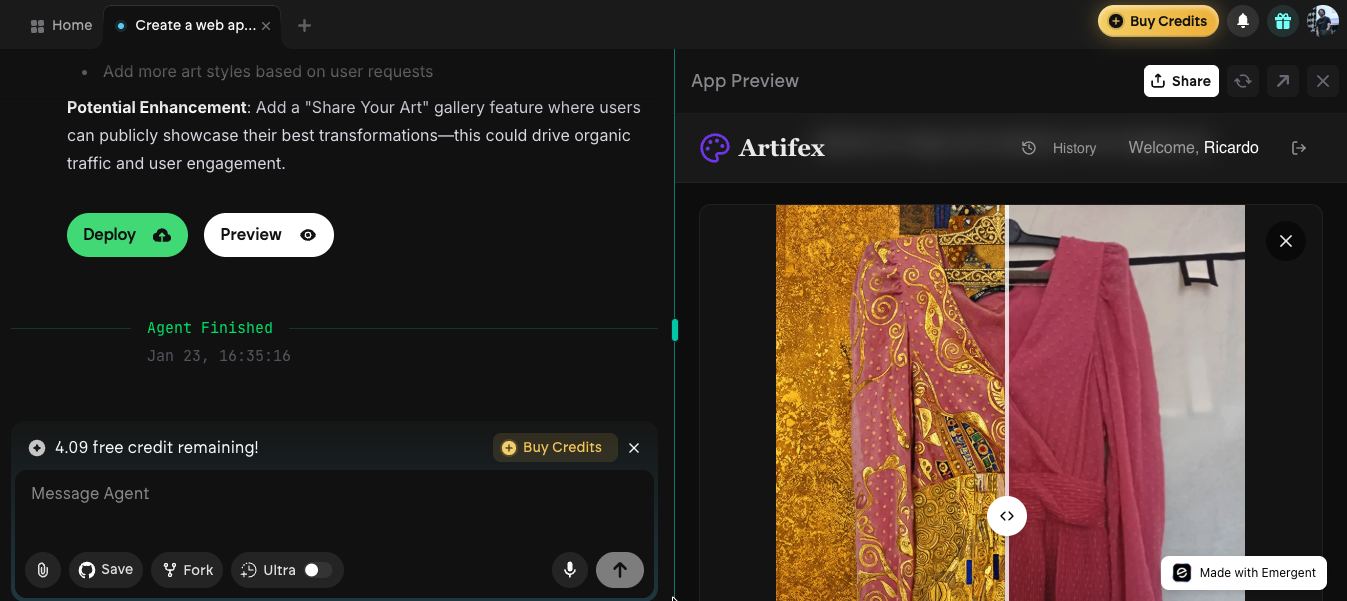The height and width of the screenshot is (601, 1347).
Task: Toggle the Ultra mode switch
Action: [318, 570]
